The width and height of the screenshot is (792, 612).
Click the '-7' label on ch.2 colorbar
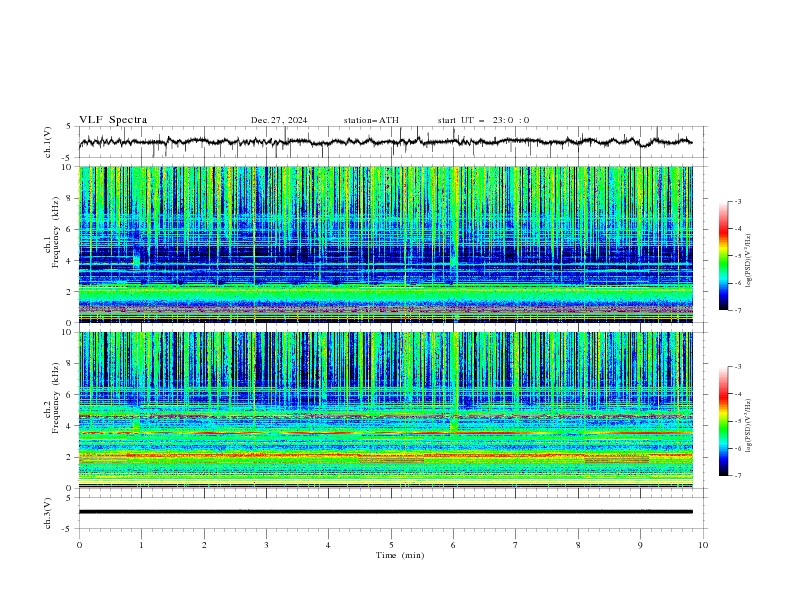coord(737,476)
